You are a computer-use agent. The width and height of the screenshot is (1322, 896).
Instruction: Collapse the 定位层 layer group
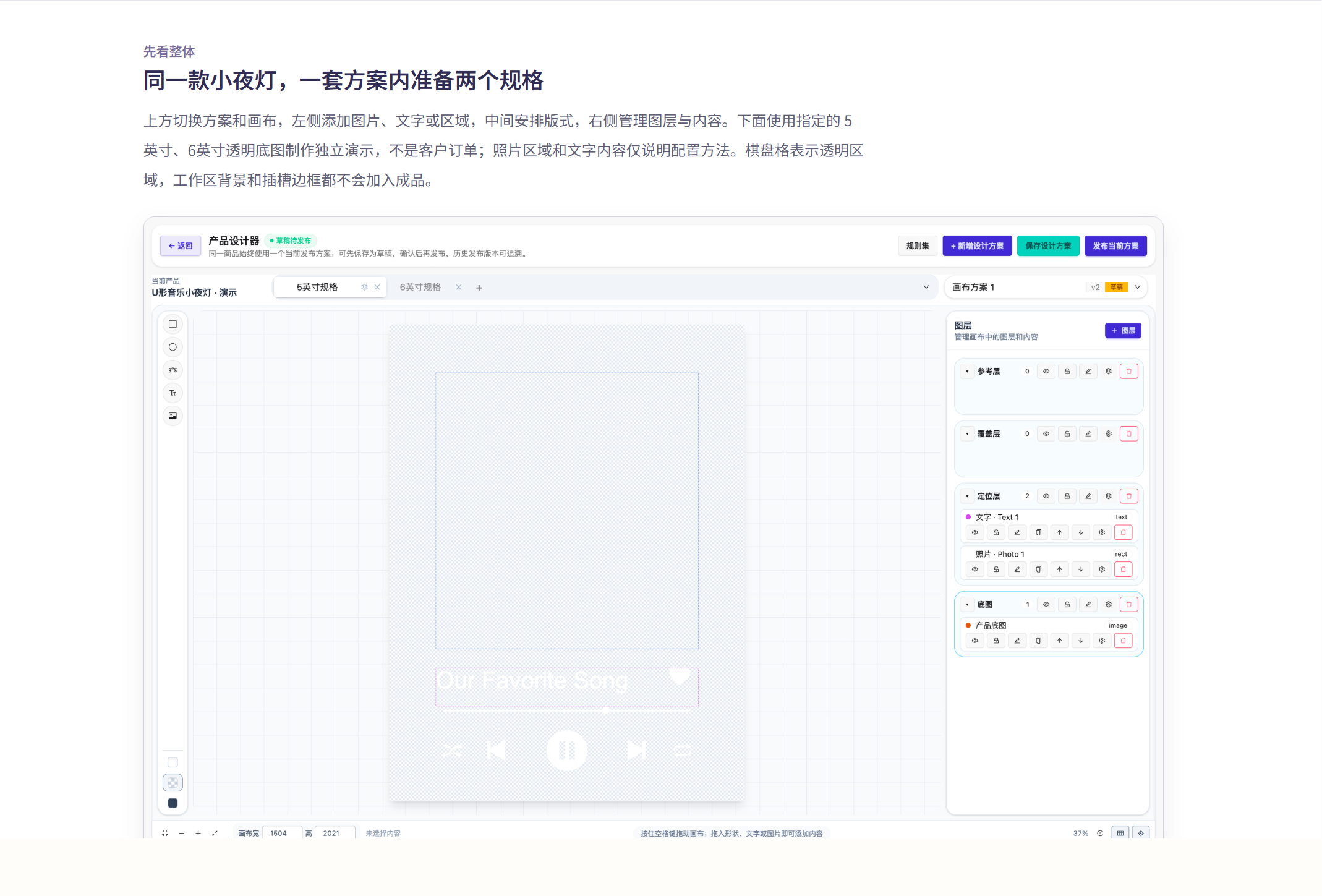(967, 496)
